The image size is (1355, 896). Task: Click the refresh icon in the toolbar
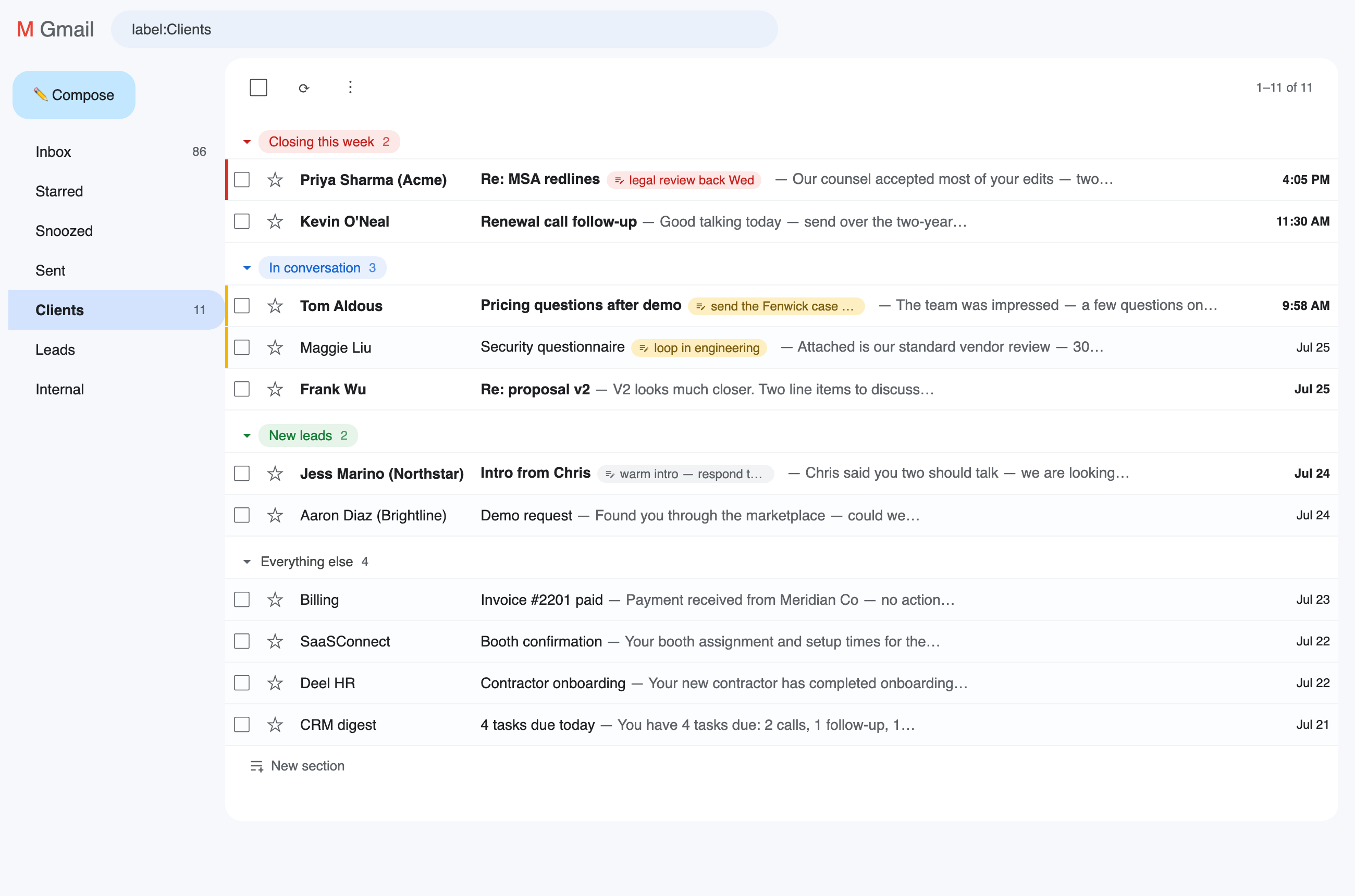point(304,88)
